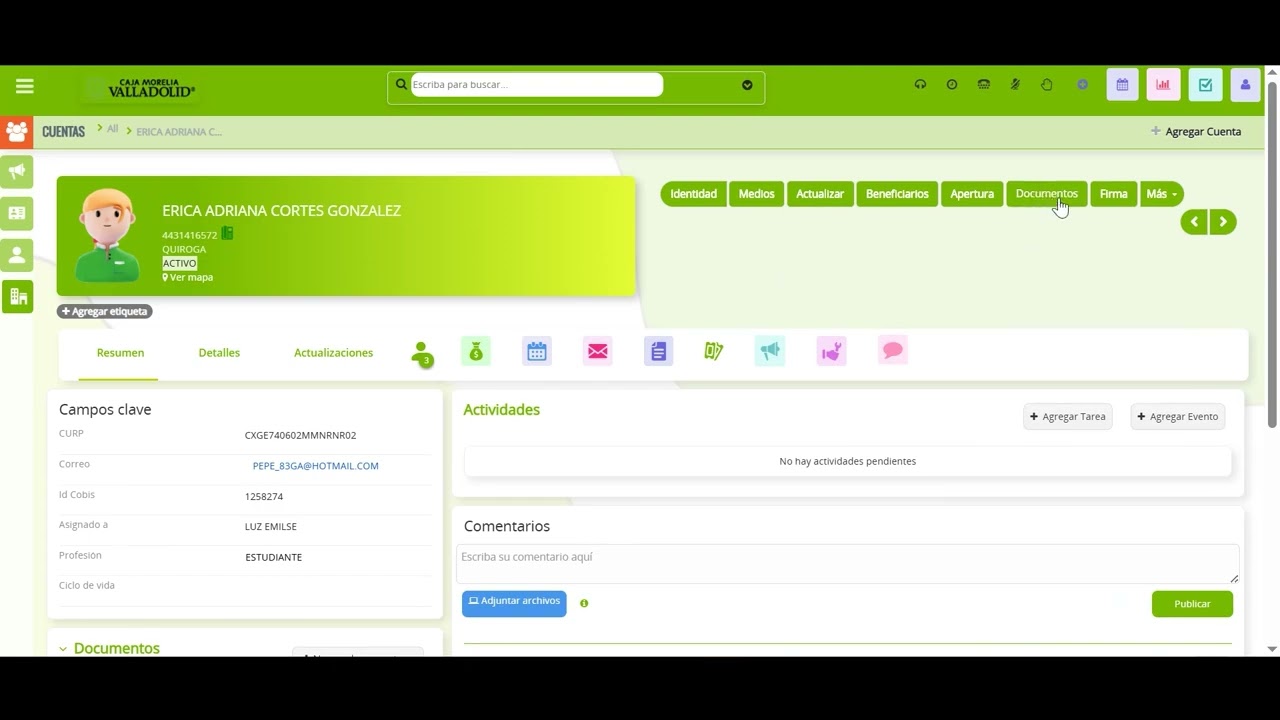
Task: Click the ACTIVO status label
Action: pos(180,264)
